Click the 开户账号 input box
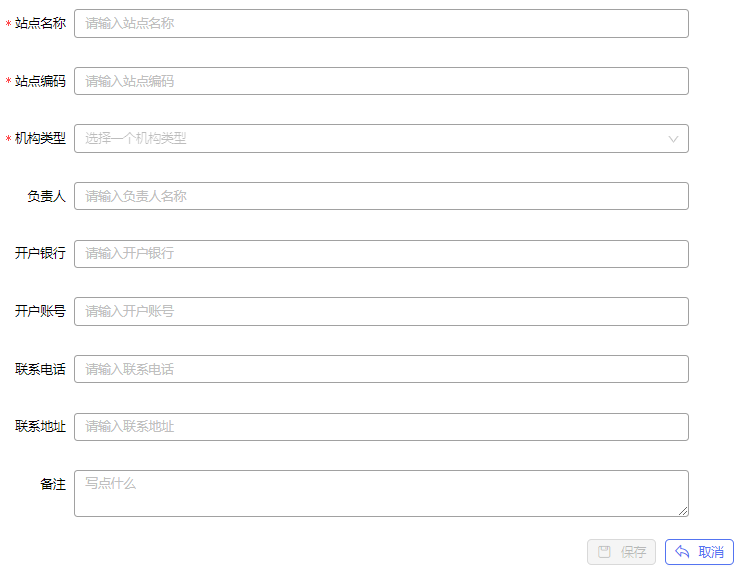 point(381,312)
